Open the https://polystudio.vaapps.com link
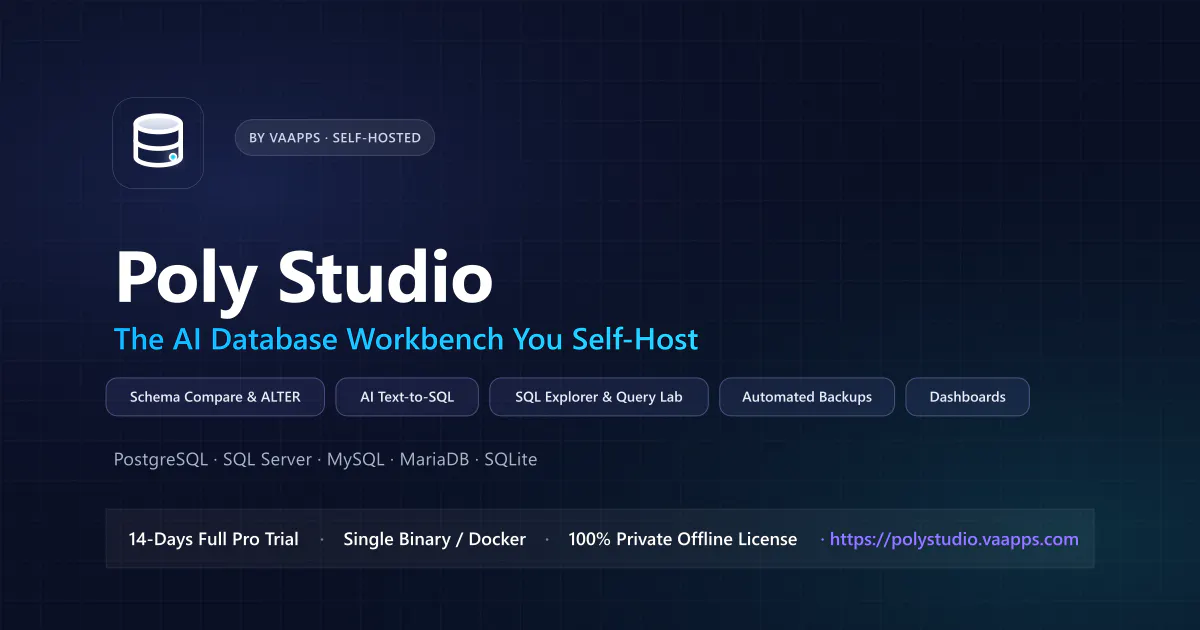The image size is (1200, 630). pos(954,539)
